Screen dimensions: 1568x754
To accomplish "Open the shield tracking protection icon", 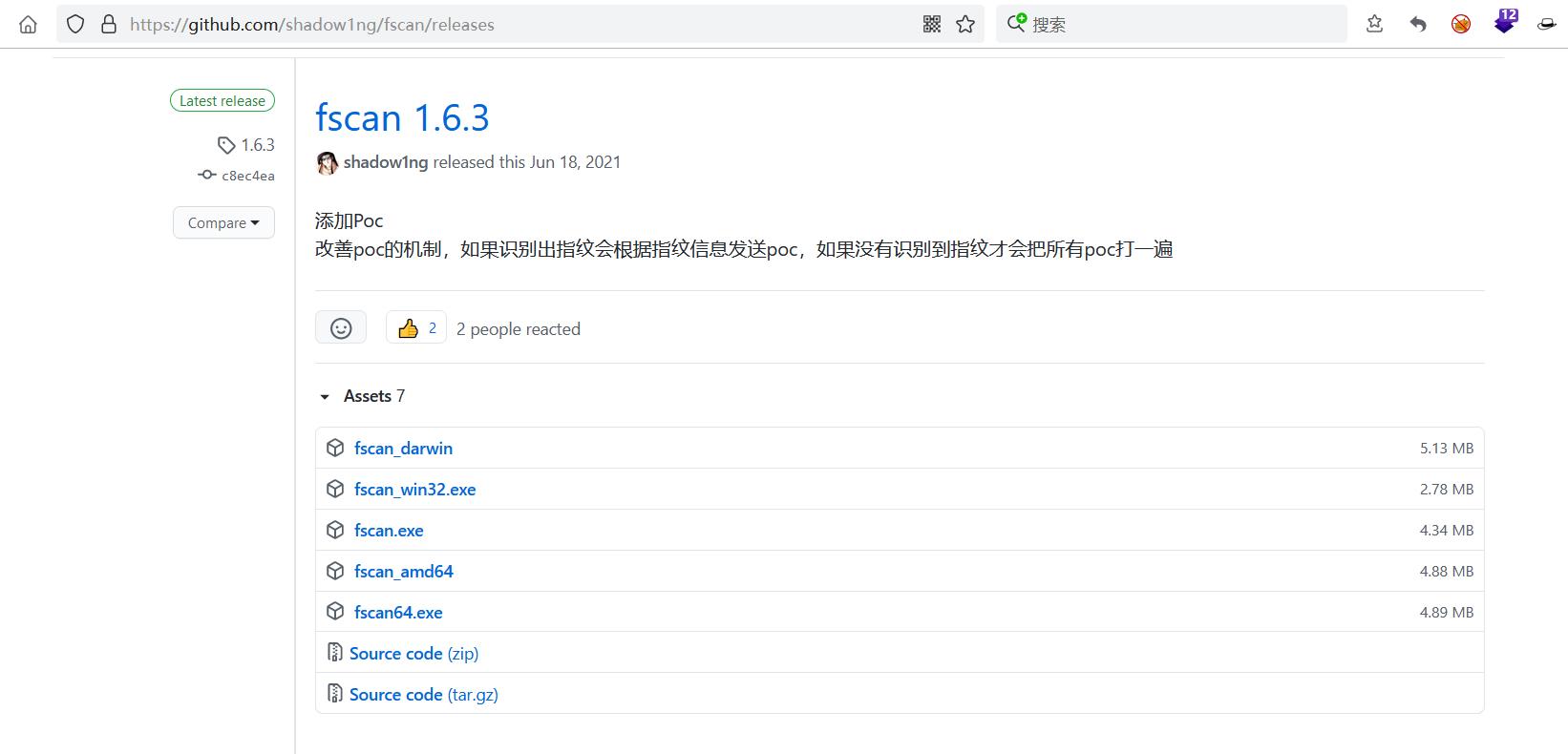I will 75,24.
